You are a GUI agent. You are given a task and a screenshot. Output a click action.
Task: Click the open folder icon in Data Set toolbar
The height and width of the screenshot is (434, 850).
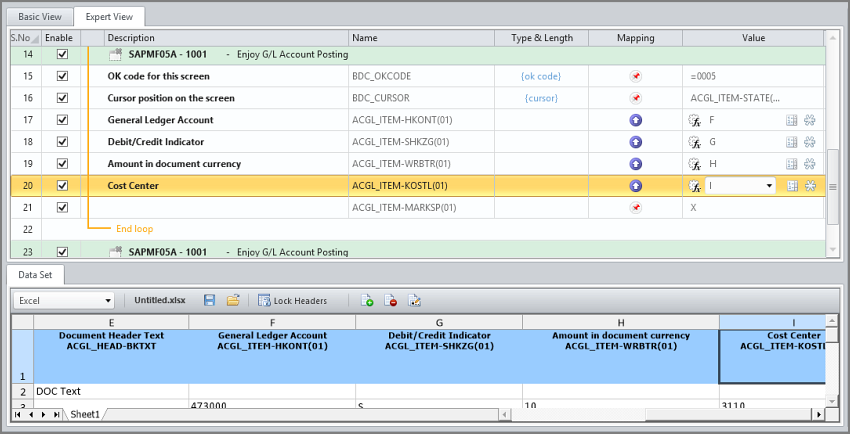[x=233, y=300]
